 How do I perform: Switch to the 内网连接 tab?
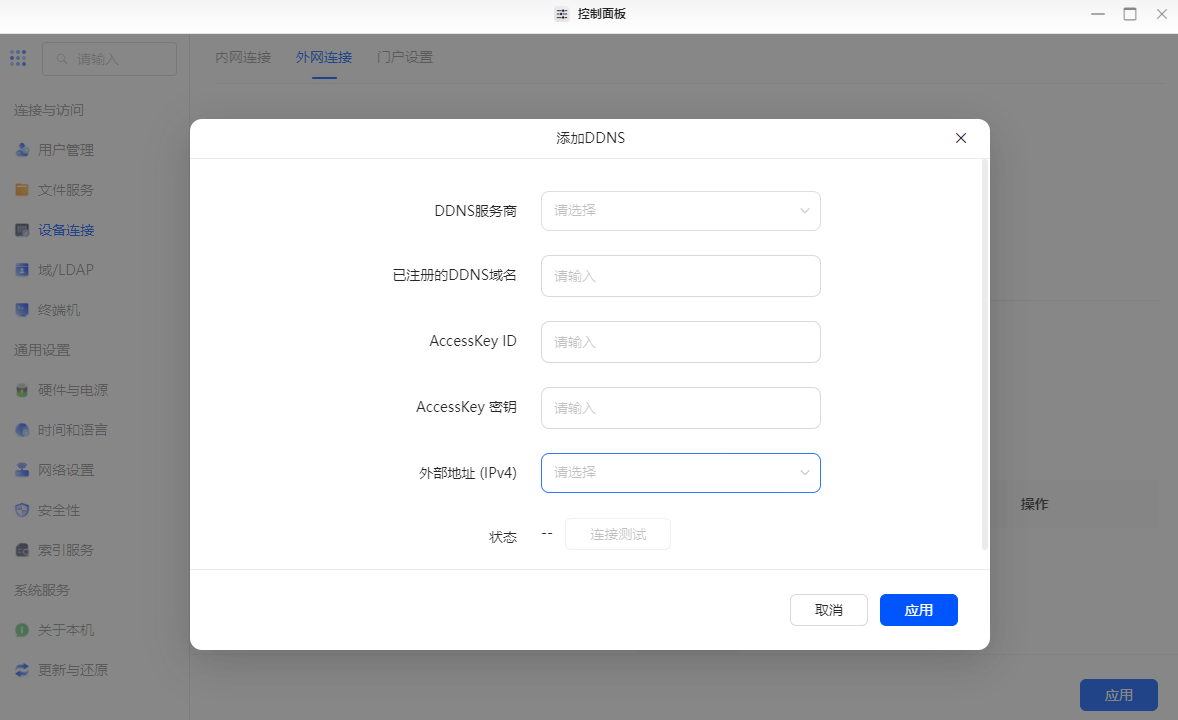click(243, 57)
